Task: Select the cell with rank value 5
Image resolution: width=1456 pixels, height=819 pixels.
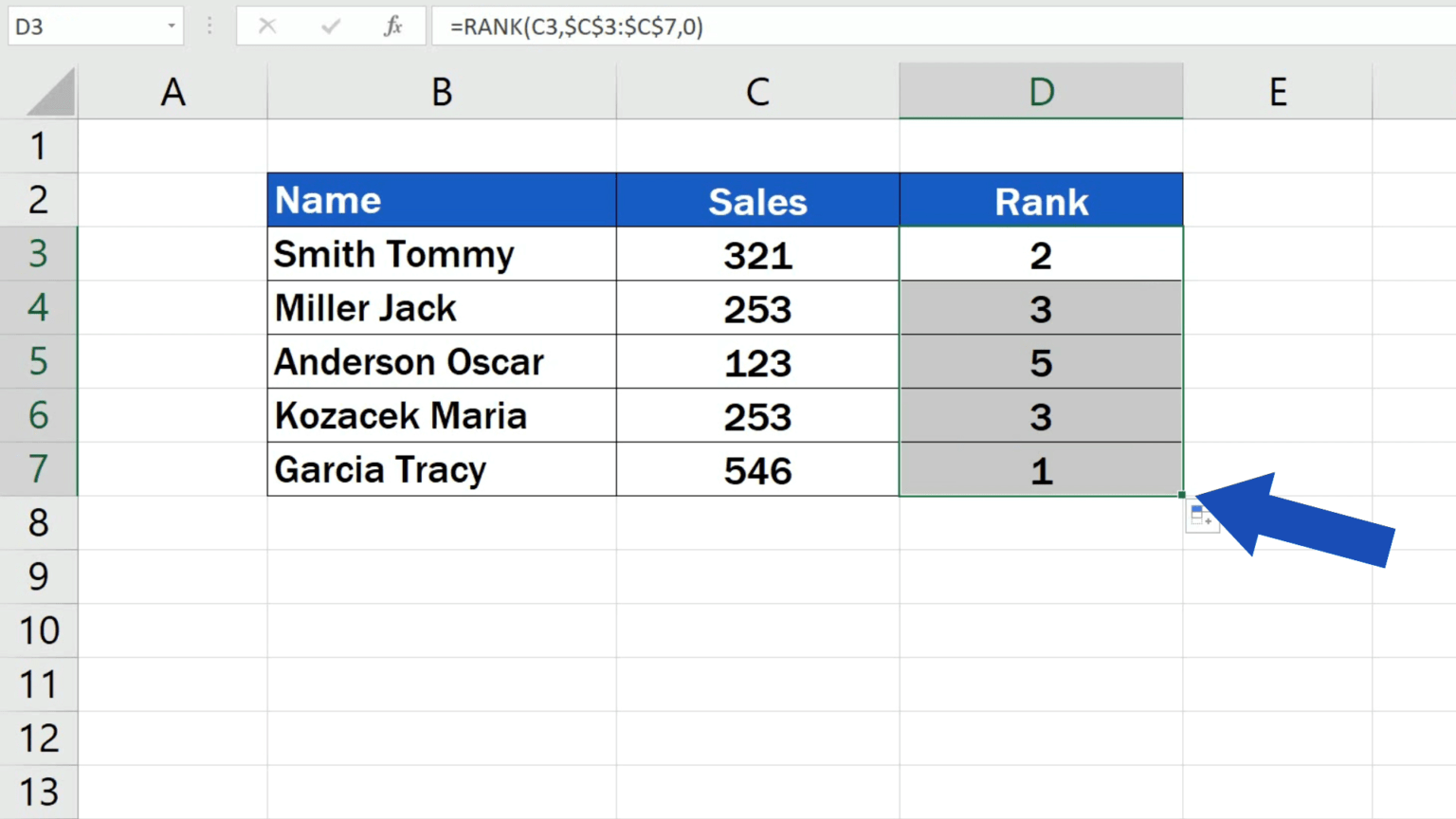Action: [x=1041, y=362]
